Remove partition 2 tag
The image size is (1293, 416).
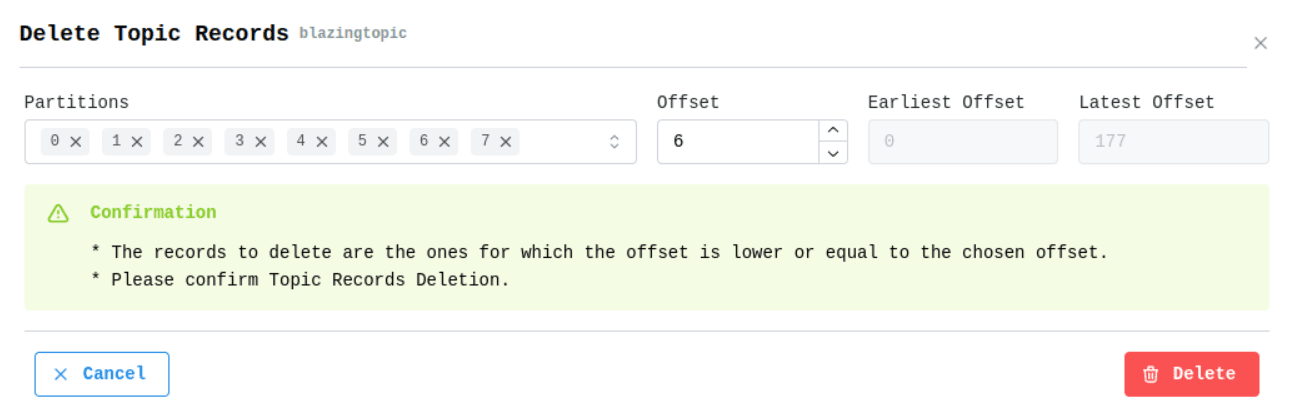(x=199, y=142)
